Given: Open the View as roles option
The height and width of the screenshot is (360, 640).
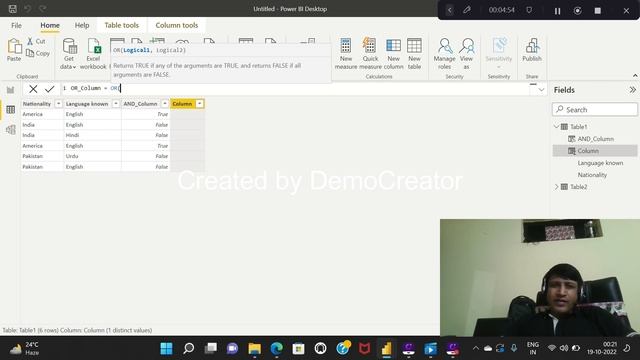Looking at the screenshot, I should [466, 54].
